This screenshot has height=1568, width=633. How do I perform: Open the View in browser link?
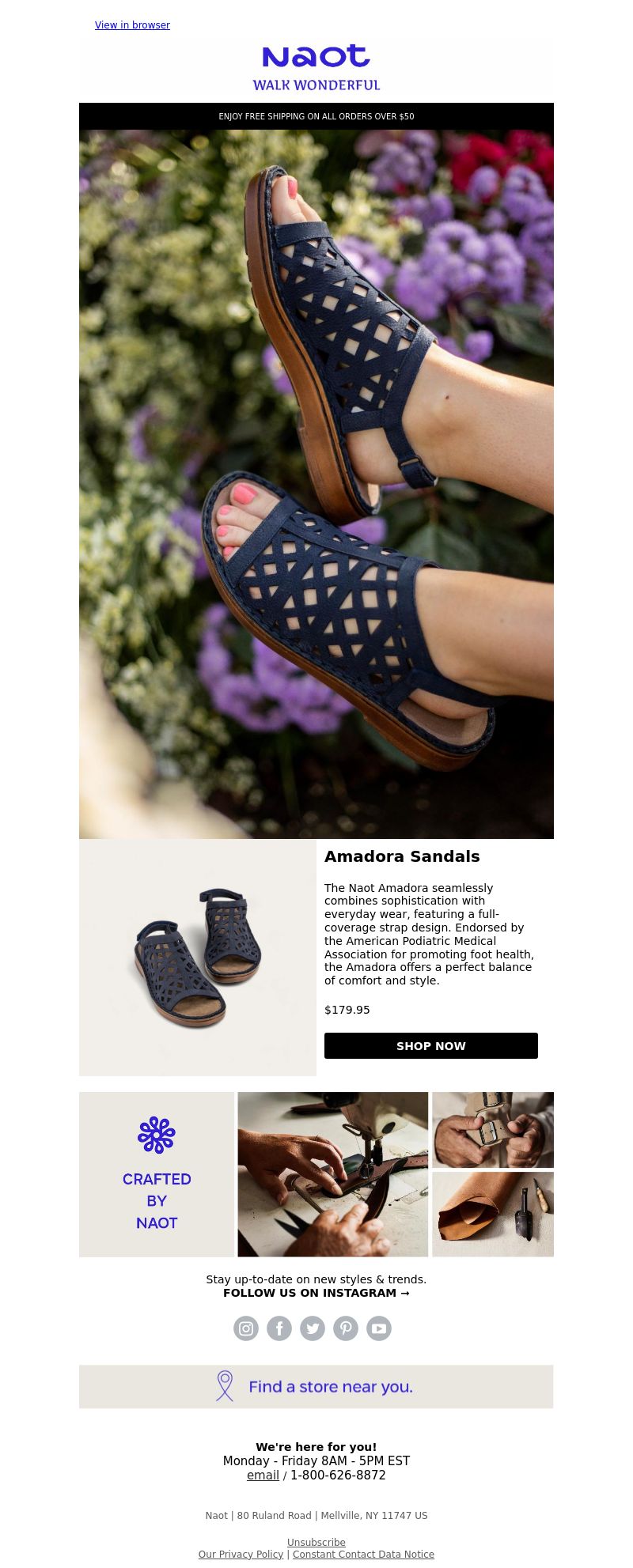(132, 25)
